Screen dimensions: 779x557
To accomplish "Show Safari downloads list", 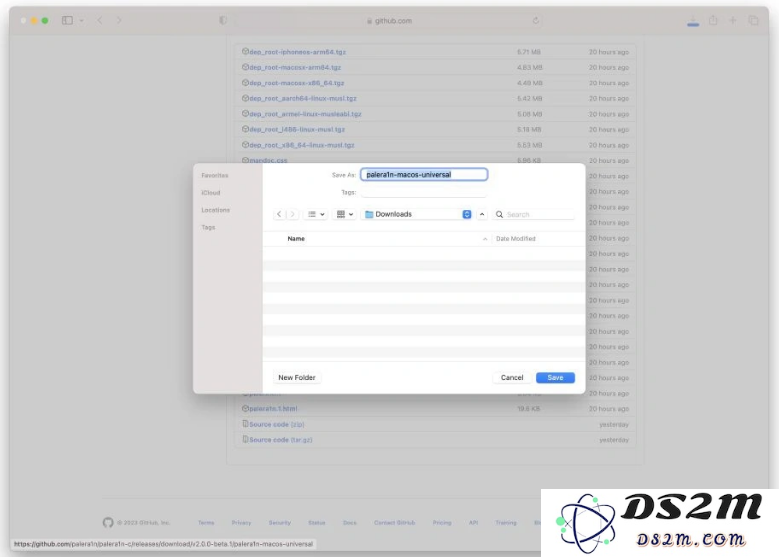I will (x=693, y=21).
